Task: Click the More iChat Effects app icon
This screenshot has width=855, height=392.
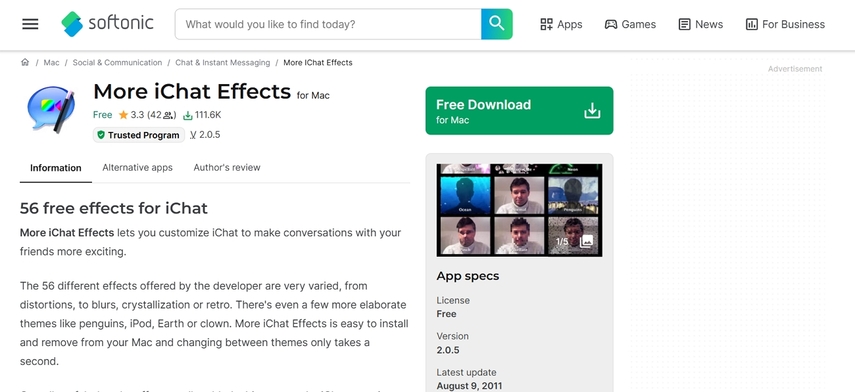Action: [50, 110]
